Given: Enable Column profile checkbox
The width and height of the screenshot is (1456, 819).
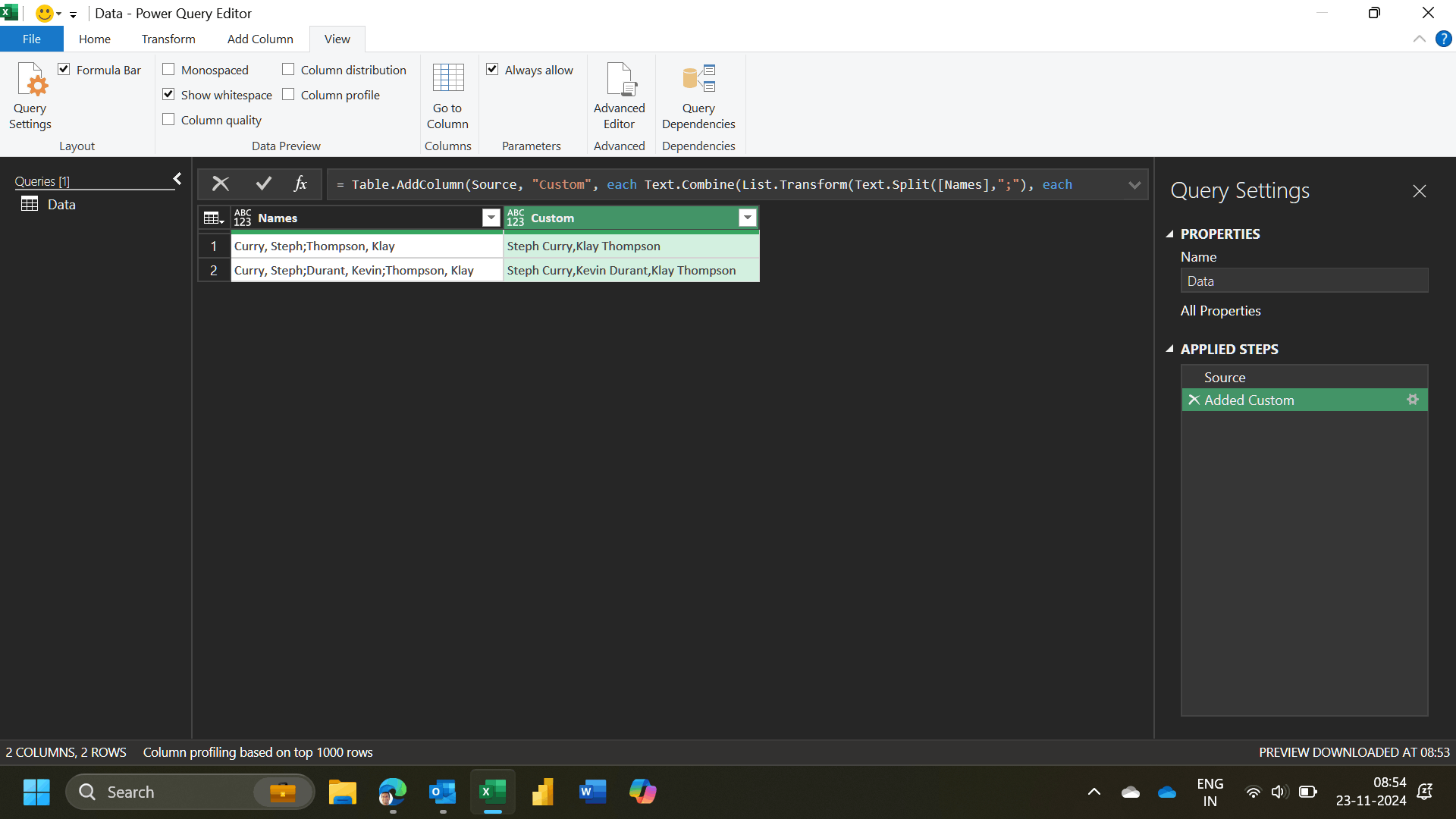Looking at the screenshot, I should (x=288, y=94).
